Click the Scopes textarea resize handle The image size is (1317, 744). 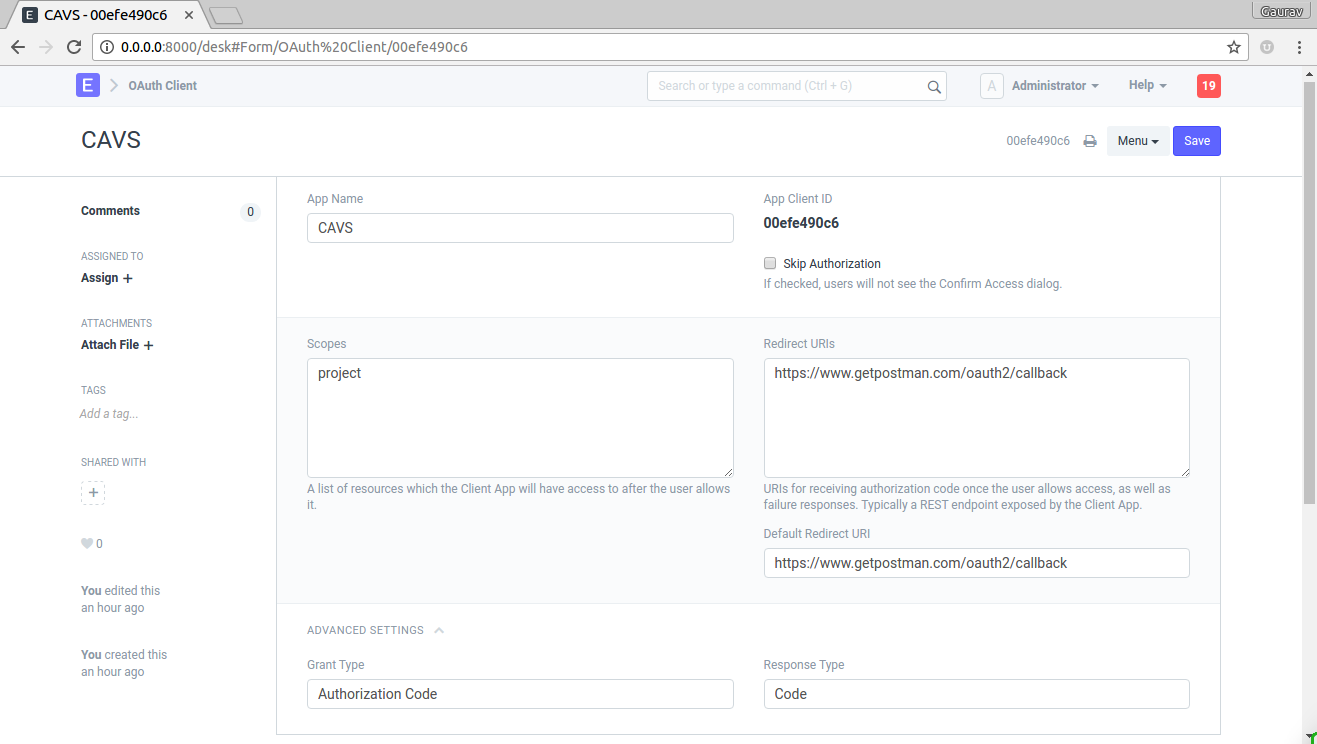coord(728,472)
